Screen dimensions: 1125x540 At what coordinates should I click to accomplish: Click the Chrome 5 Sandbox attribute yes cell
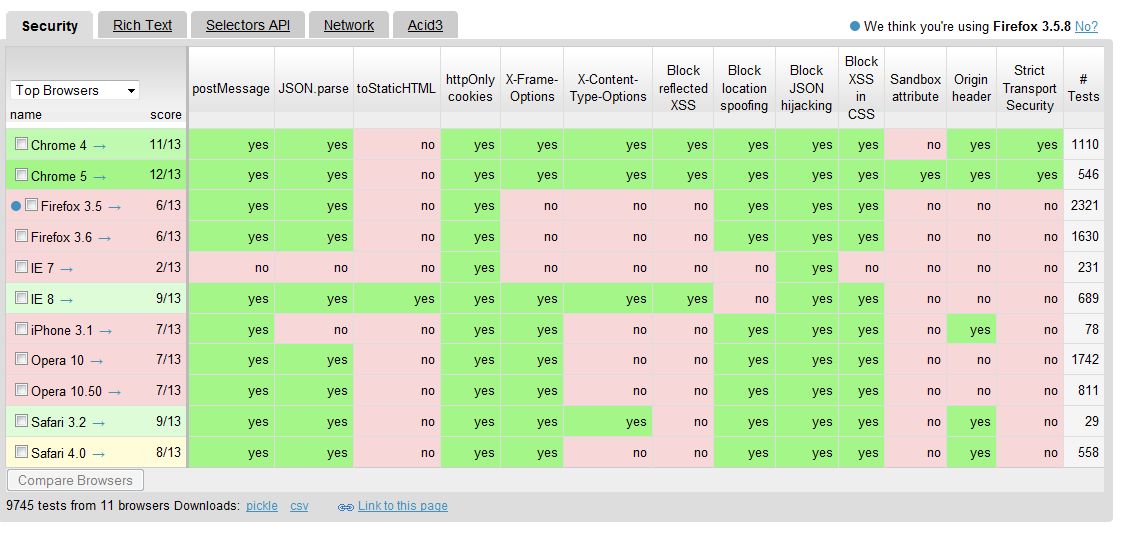pyautogui.click(x=915, y=175)
